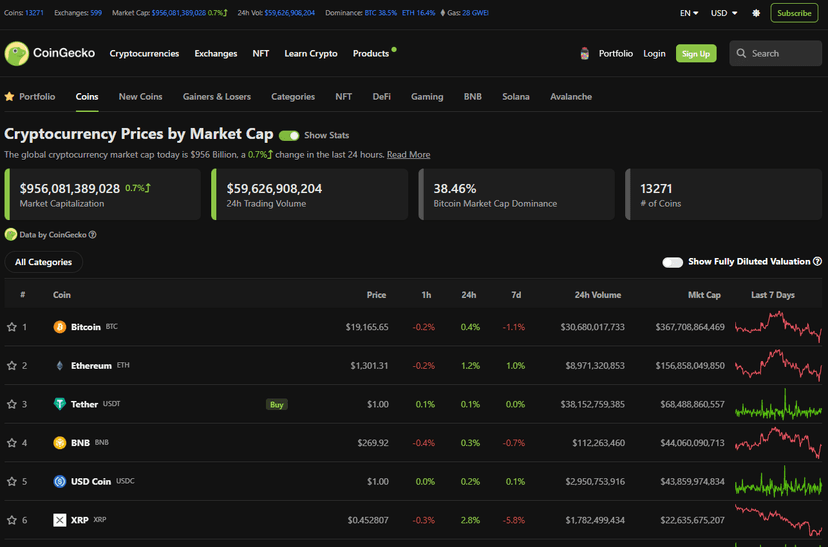The image size is (828, 547).
Task: Click the CoinGecko gecko logo
Action: pyautogui.click(x=16, y=53)
